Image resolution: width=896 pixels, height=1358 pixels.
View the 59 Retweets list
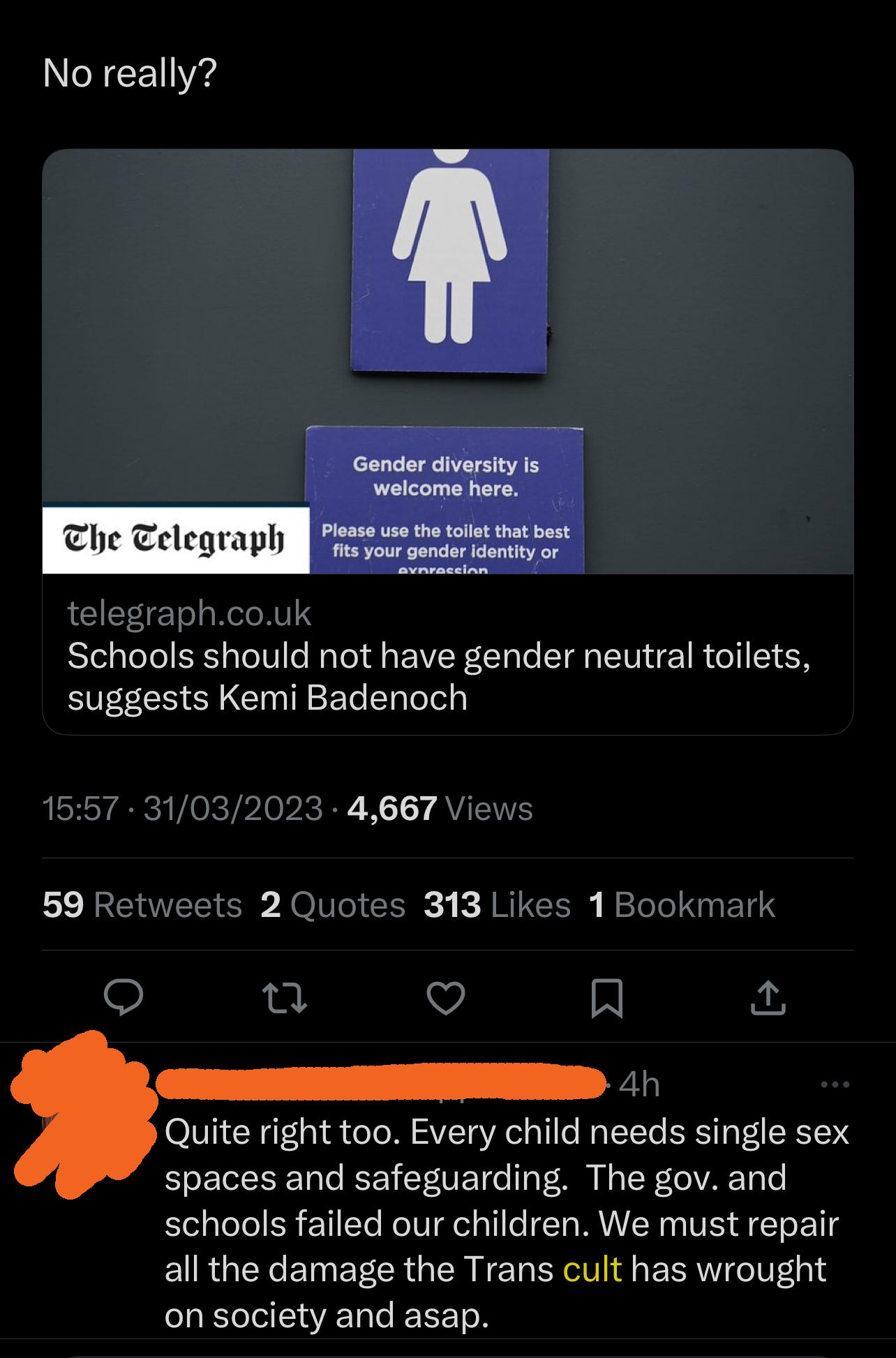tap(142, 904)
